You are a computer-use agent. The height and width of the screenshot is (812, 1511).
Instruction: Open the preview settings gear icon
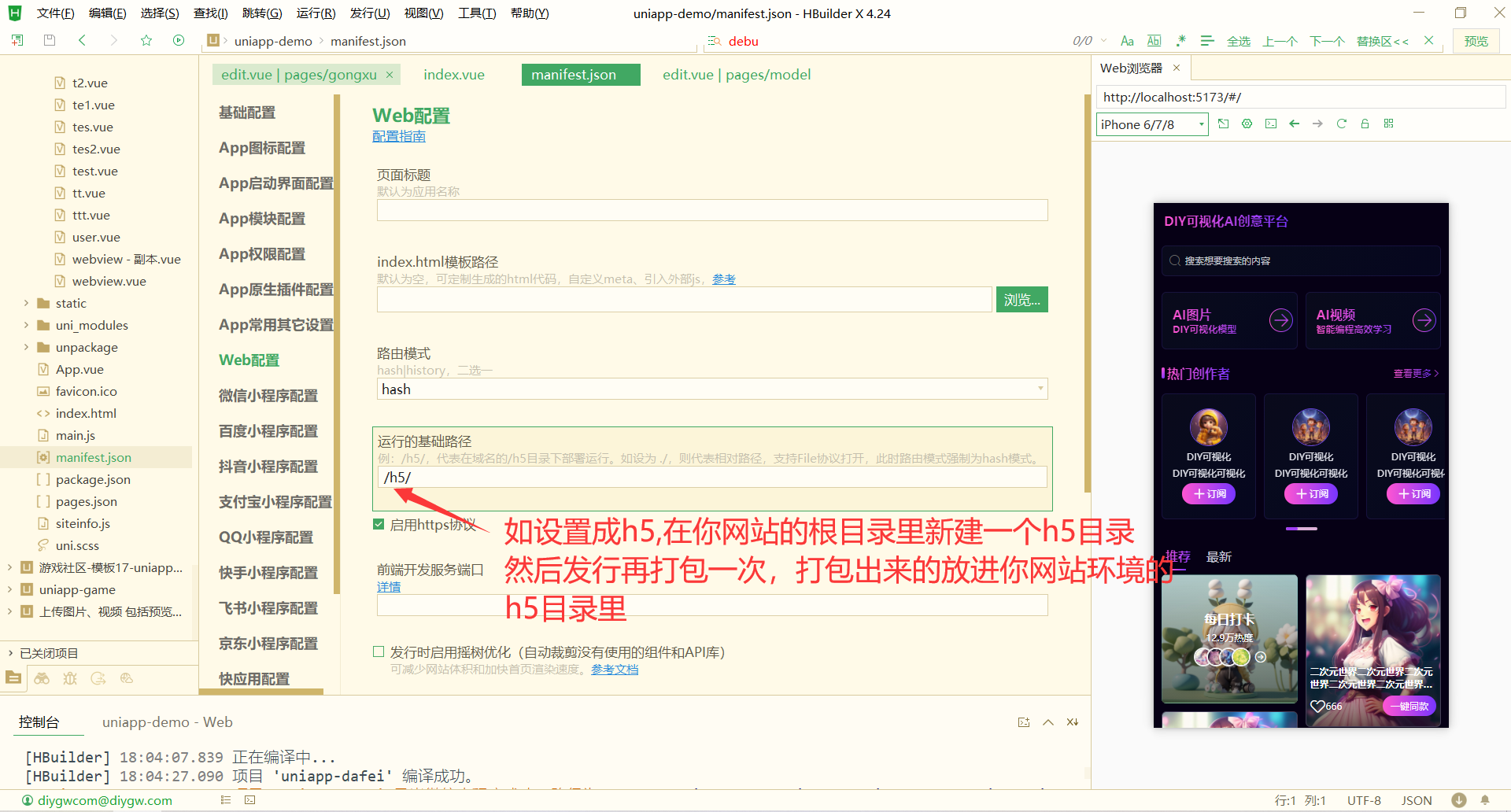(1247, 124)
